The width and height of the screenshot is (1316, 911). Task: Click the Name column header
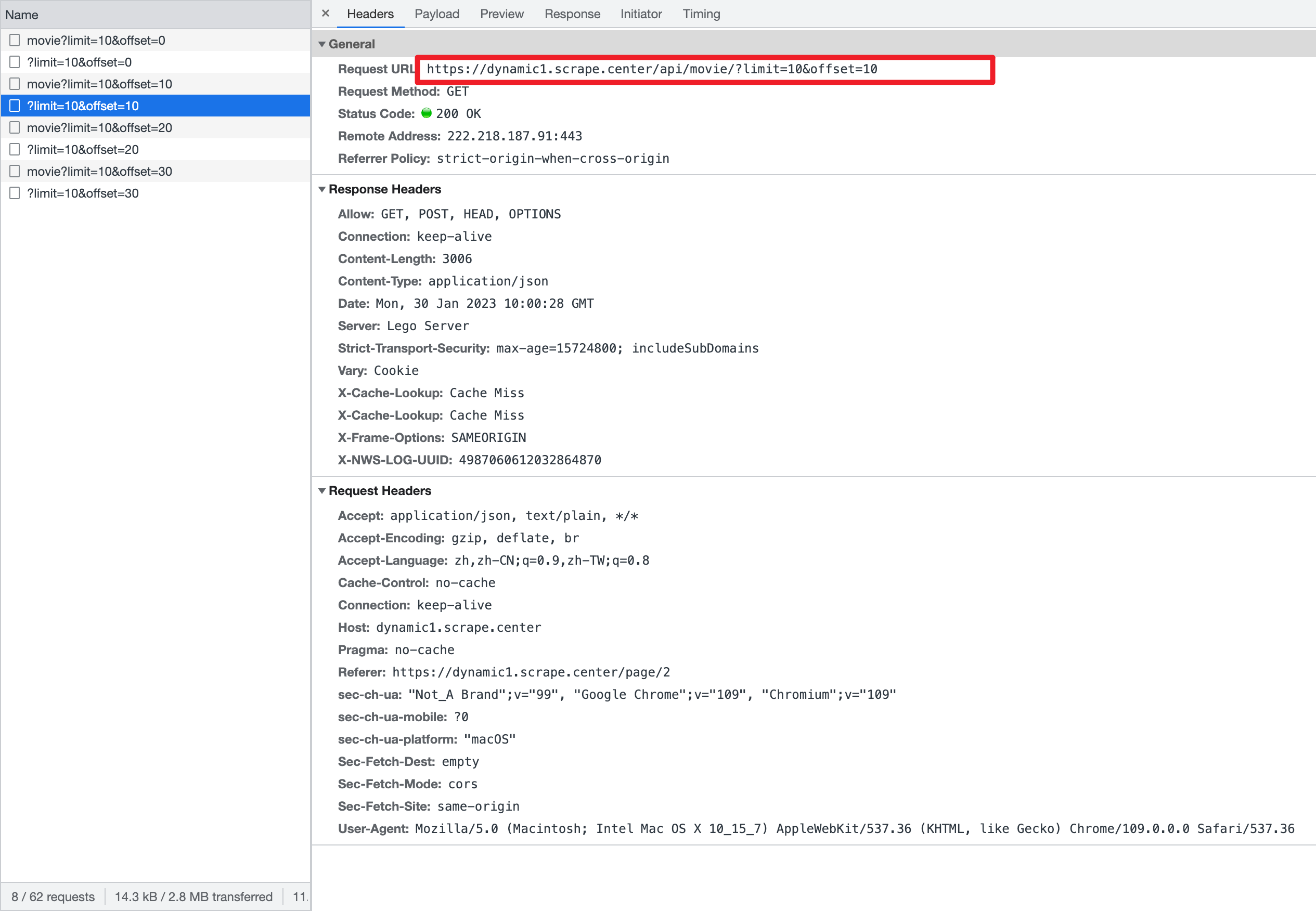(x=156, y=15)
